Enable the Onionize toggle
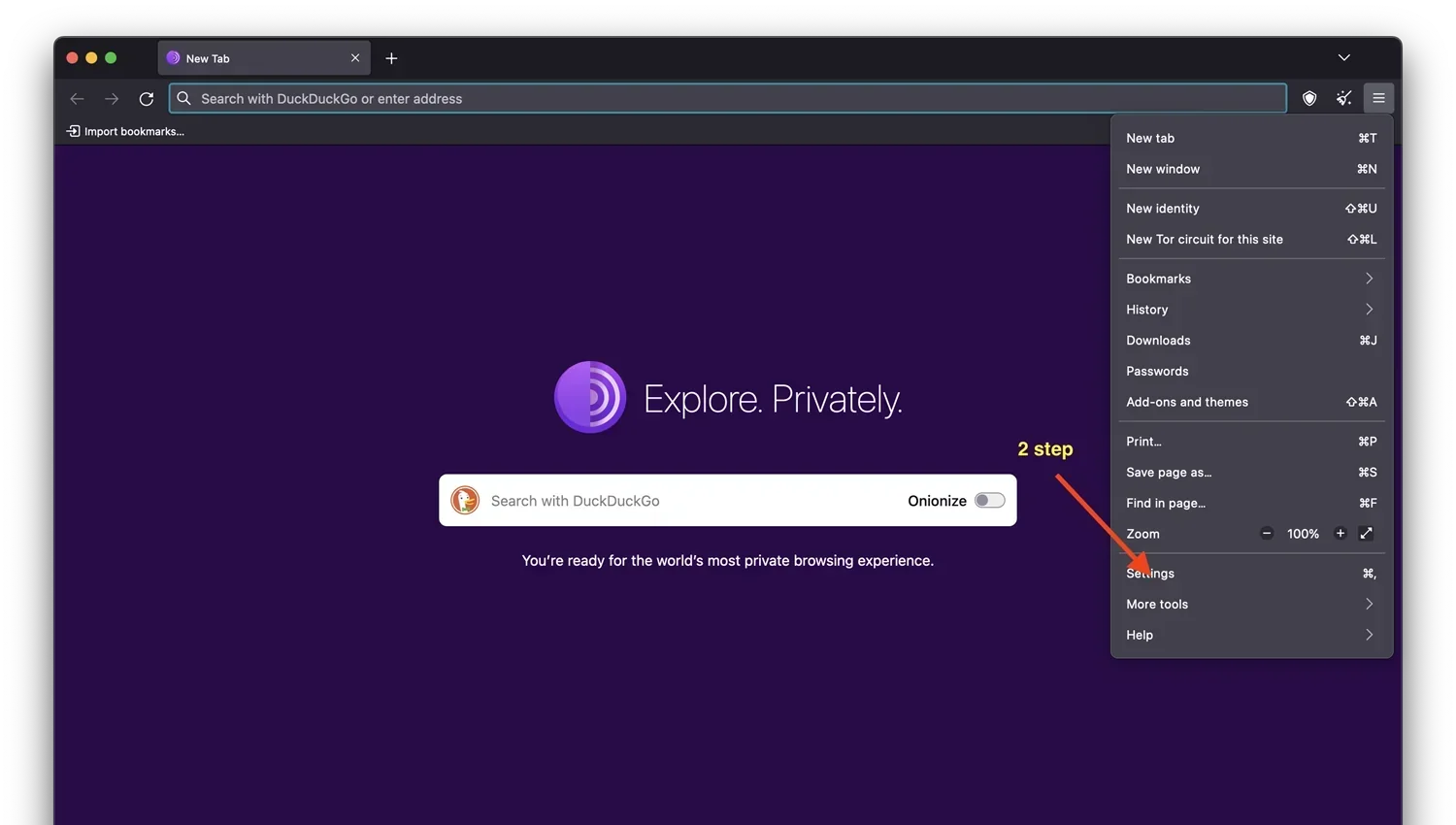Viewport: 1456px width, 825px height. coord(989,500)
